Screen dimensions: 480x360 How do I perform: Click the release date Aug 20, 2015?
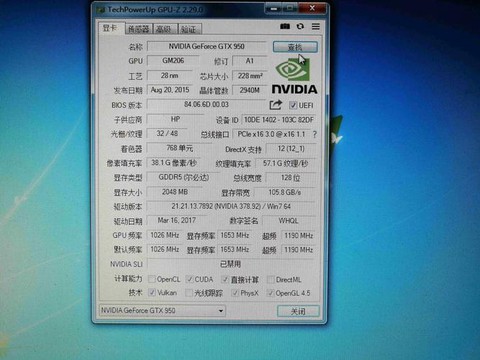pos(170,90)
